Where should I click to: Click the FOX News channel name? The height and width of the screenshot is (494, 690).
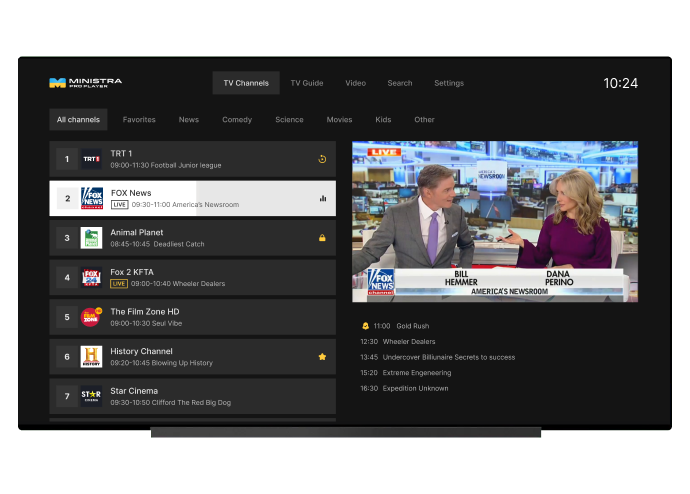tap(131, 193)
